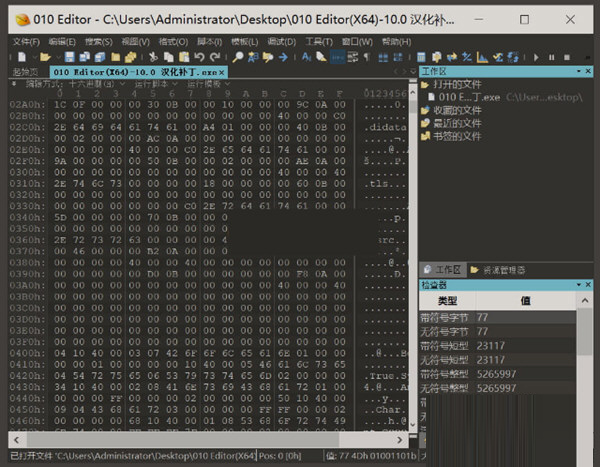Open the 工具(T) menu
This screenshot has height=467, width=600.
(x=318, y=42)
